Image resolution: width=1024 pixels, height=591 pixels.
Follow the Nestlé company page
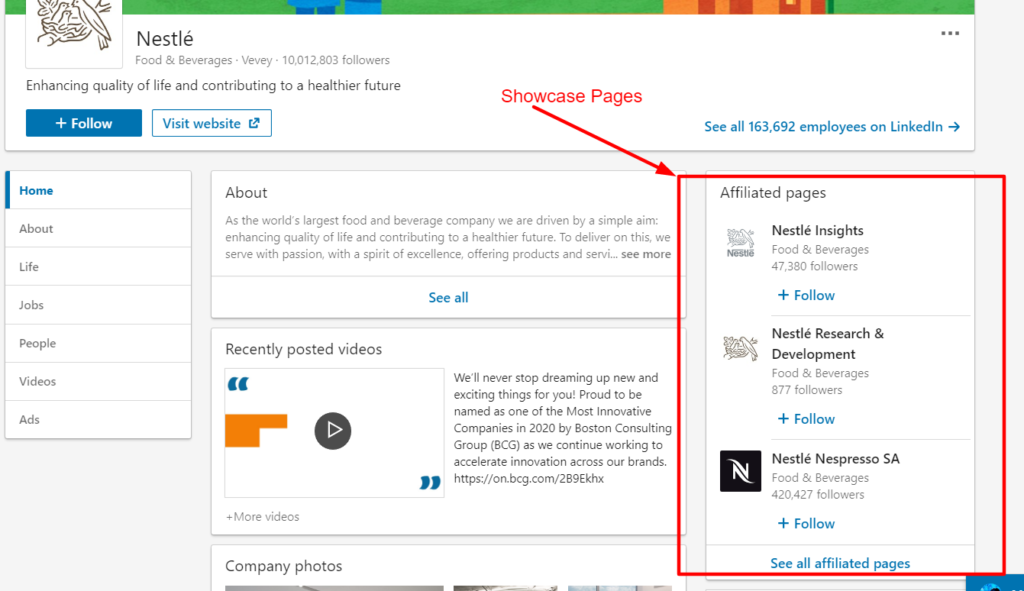[84, 123]
